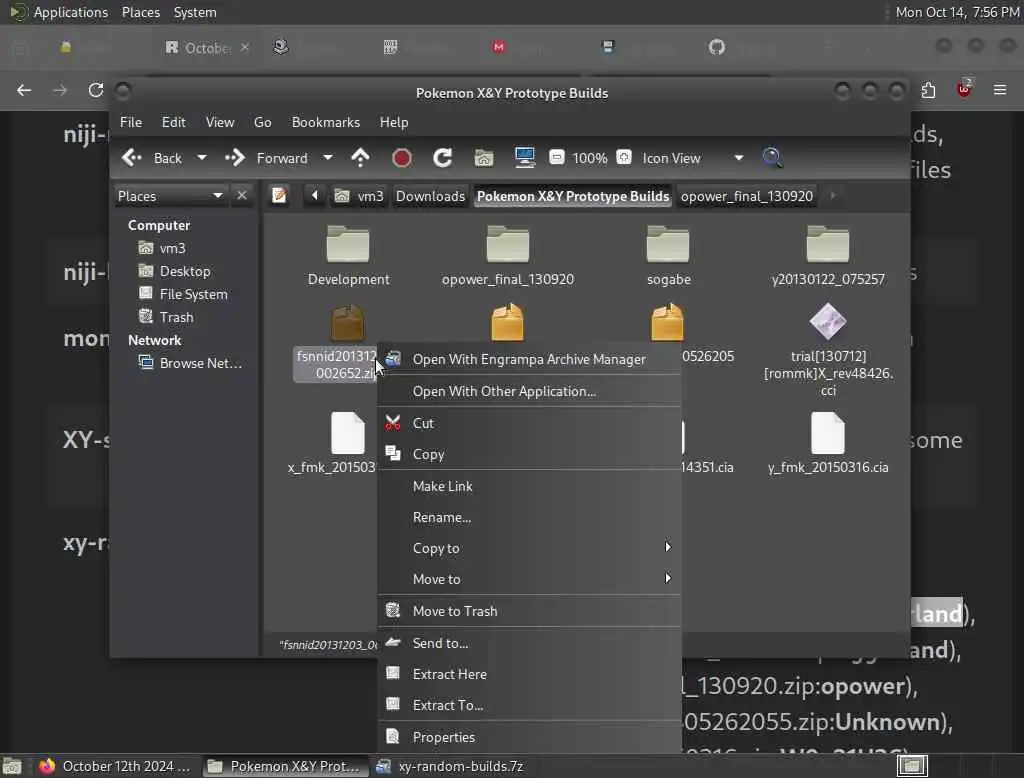Click the Search magnifier icon in the toolbar

[x=772, y=157]
